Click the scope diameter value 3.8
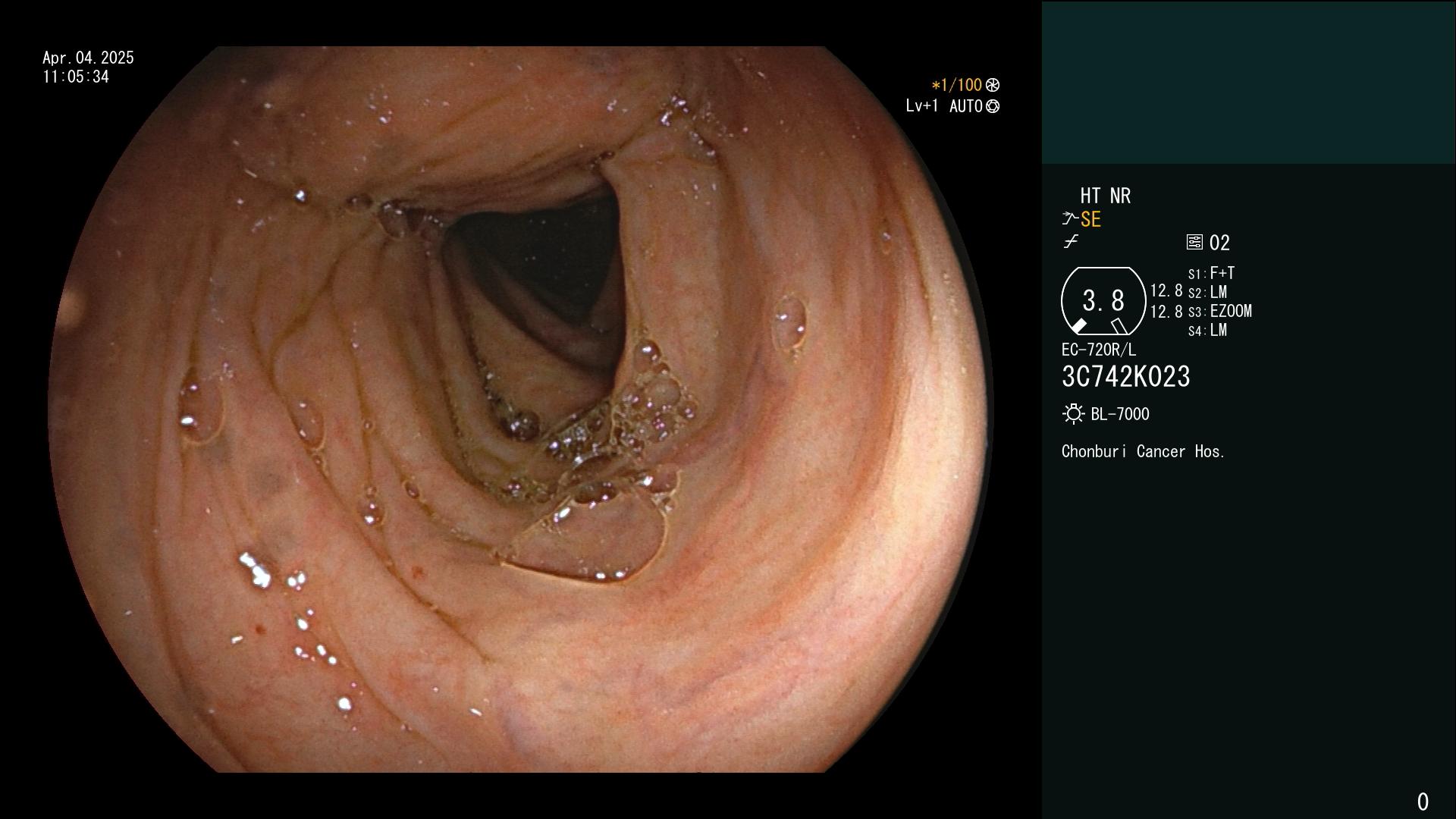This screenshot has width=1456, height=819. point(1103,300)
